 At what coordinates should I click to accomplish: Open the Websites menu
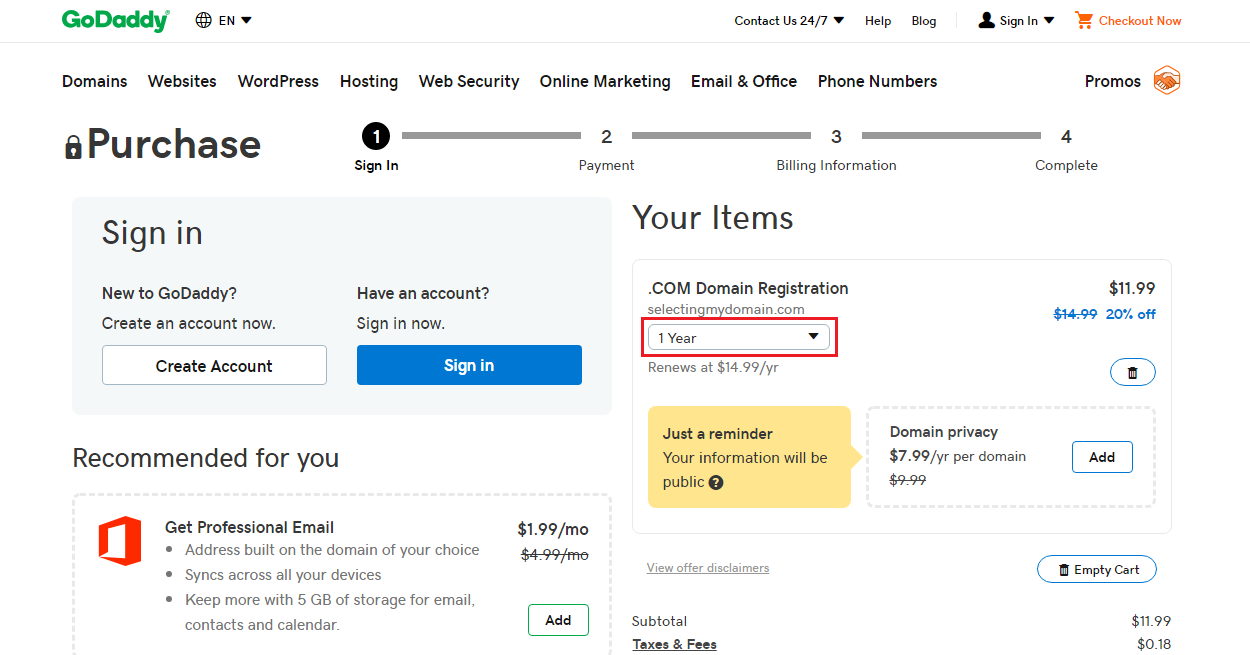(182, 81)
